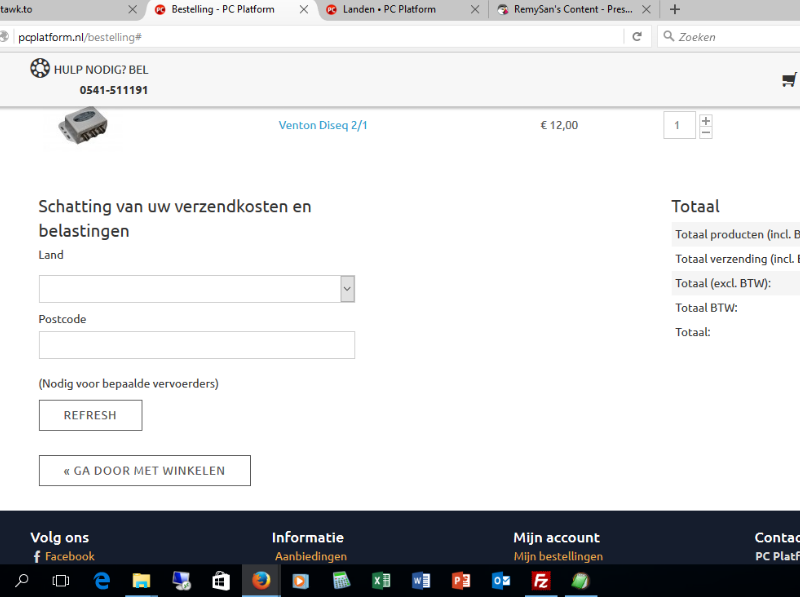
Task: Click the Volg ons footer heading
Action: pos(60,537)
